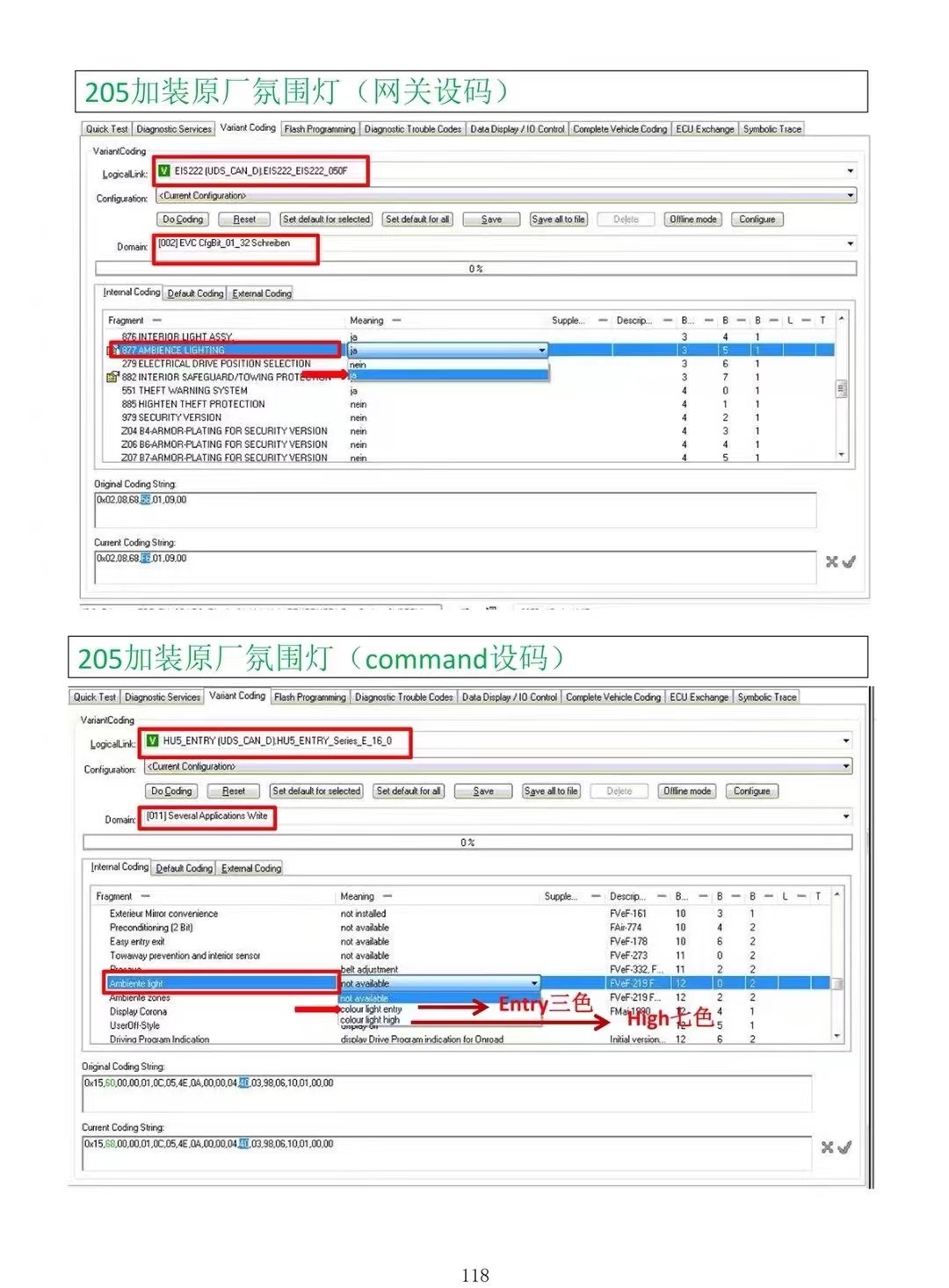This screenshot has height=1288, width=949.
Task: Open External Coding subtab in HU5_ENTRY window
Action: (x=250, y=868)
